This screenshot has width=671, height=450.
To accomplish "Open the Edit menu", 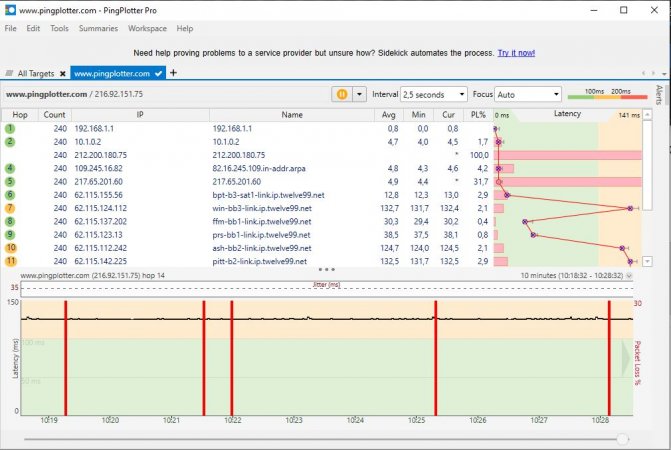I will coord(33,28).
